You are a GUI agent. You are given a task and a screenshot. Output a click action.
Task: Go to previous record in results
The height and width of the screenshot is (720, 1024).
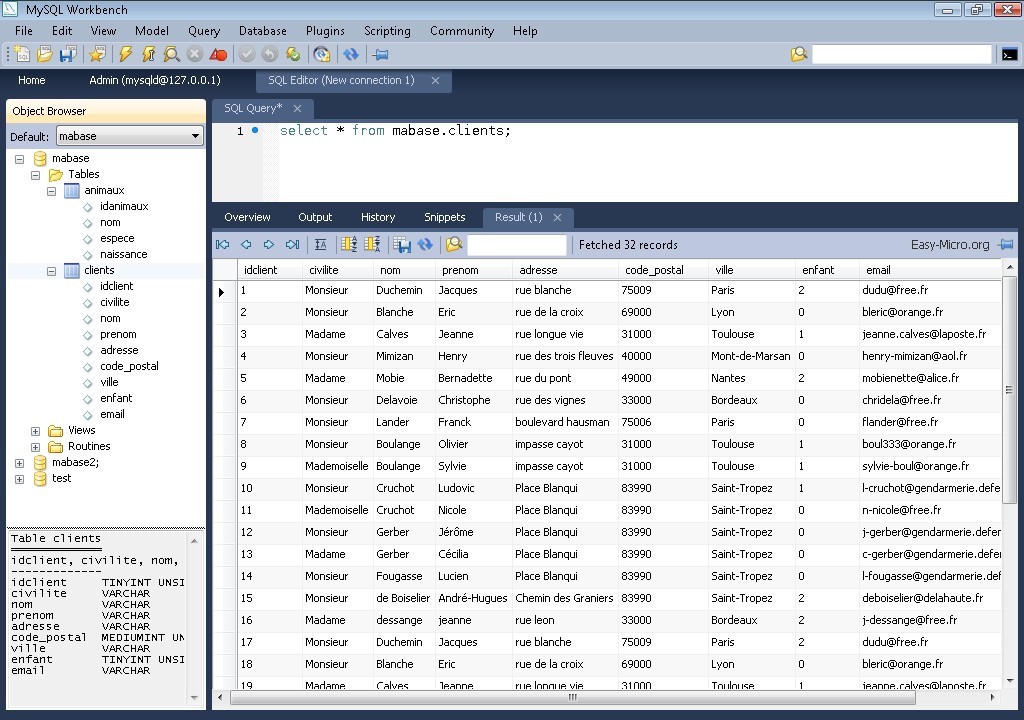coord(246,244)
